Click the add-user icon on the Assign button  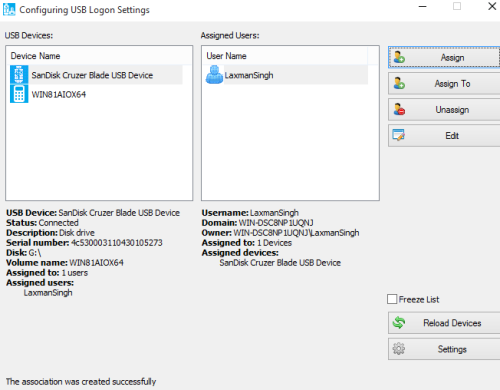click(399, 57)
